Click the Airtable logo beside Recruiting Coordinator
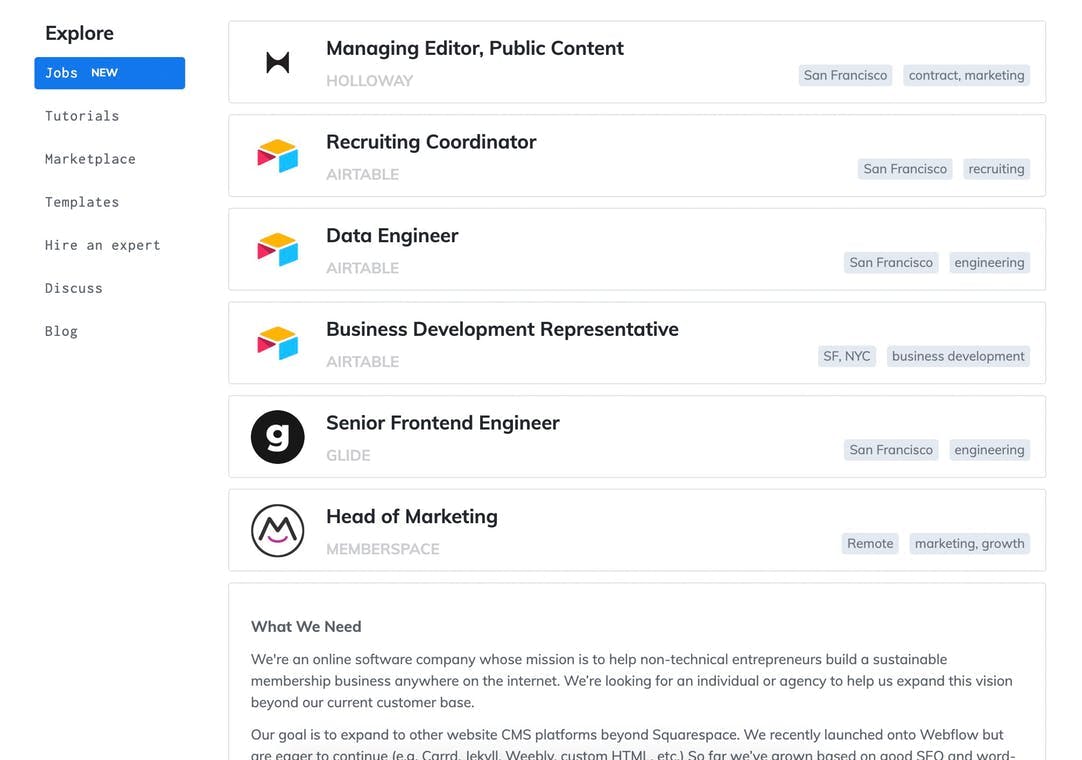The image size is (1082, 760). pyautogui.click(x=277, y=156)
